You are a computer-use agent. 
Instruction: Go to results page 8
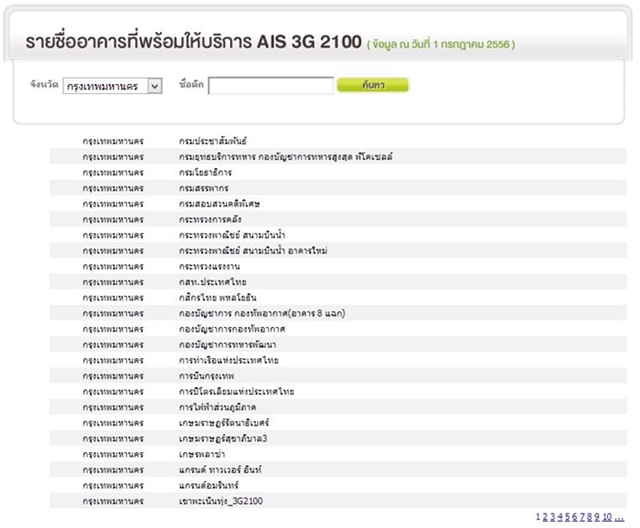589,517
